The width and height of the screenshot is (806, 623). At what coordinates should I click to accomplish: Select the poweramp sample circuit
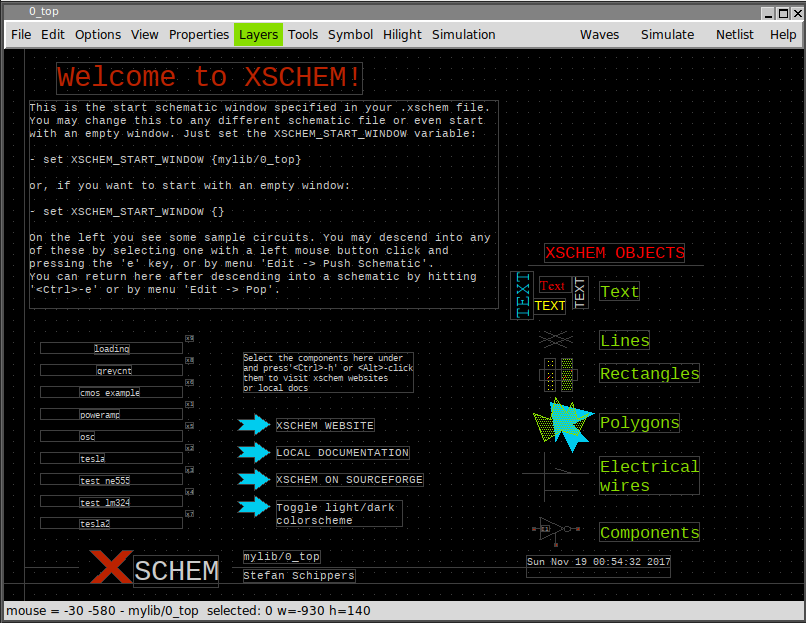111,414
